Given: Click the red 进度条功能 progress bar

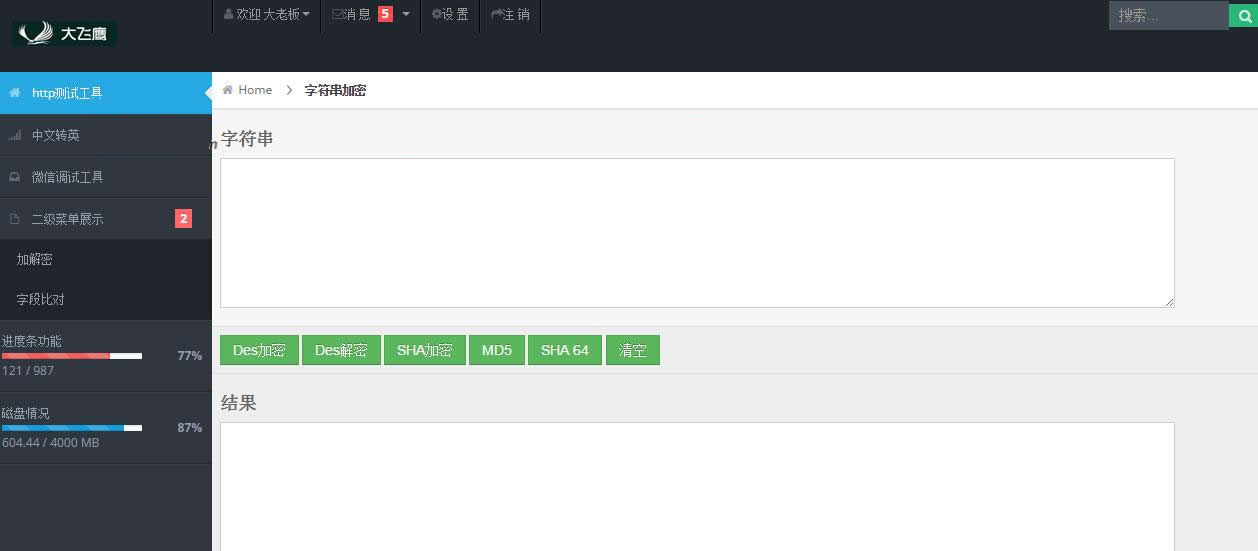Looking at the screenshot, I should [x=72, y=356].
